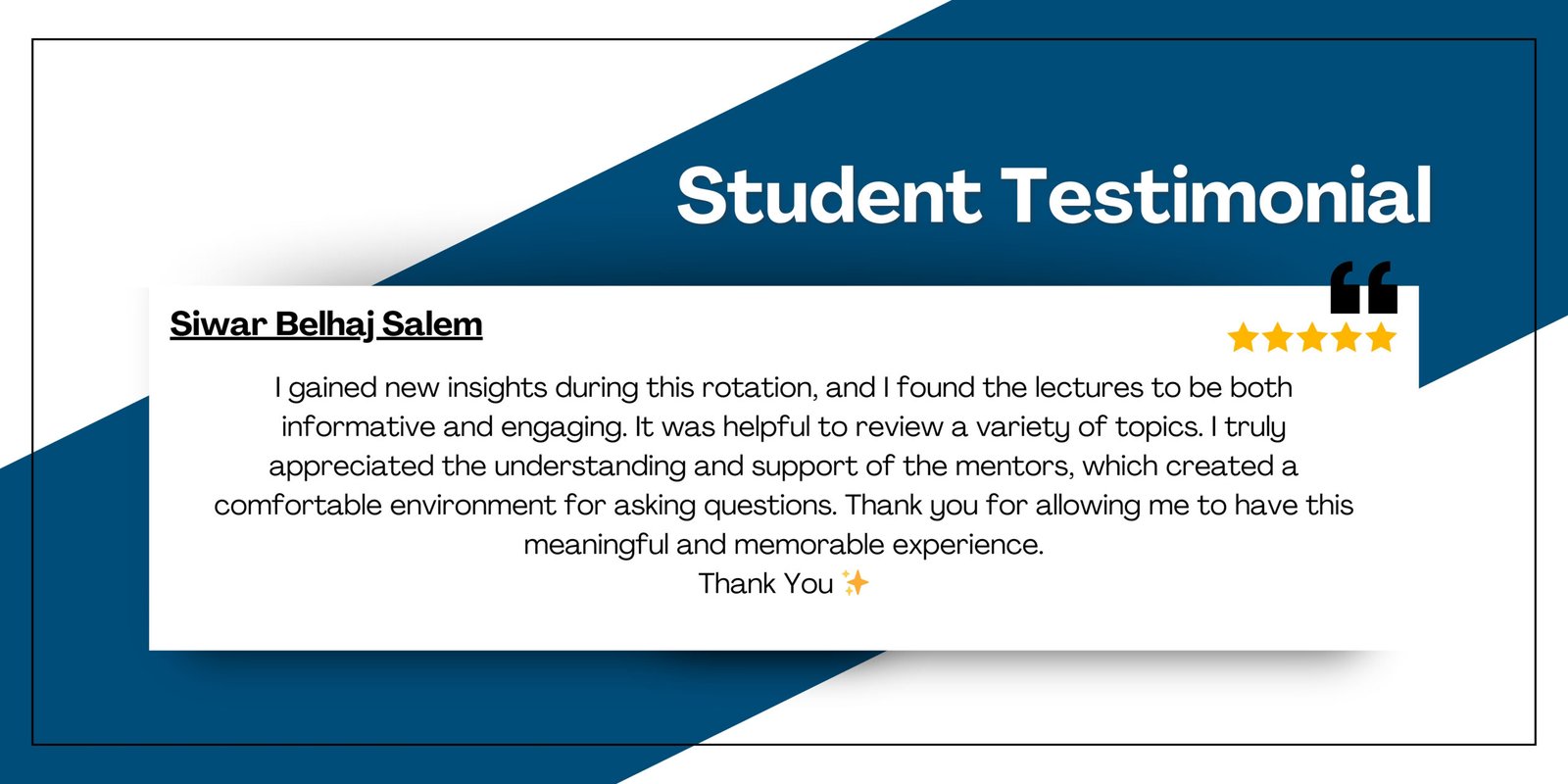Click the line starting 'comfortable environment for asking'
Screen dimensions: 1568x784
(783, 506)
